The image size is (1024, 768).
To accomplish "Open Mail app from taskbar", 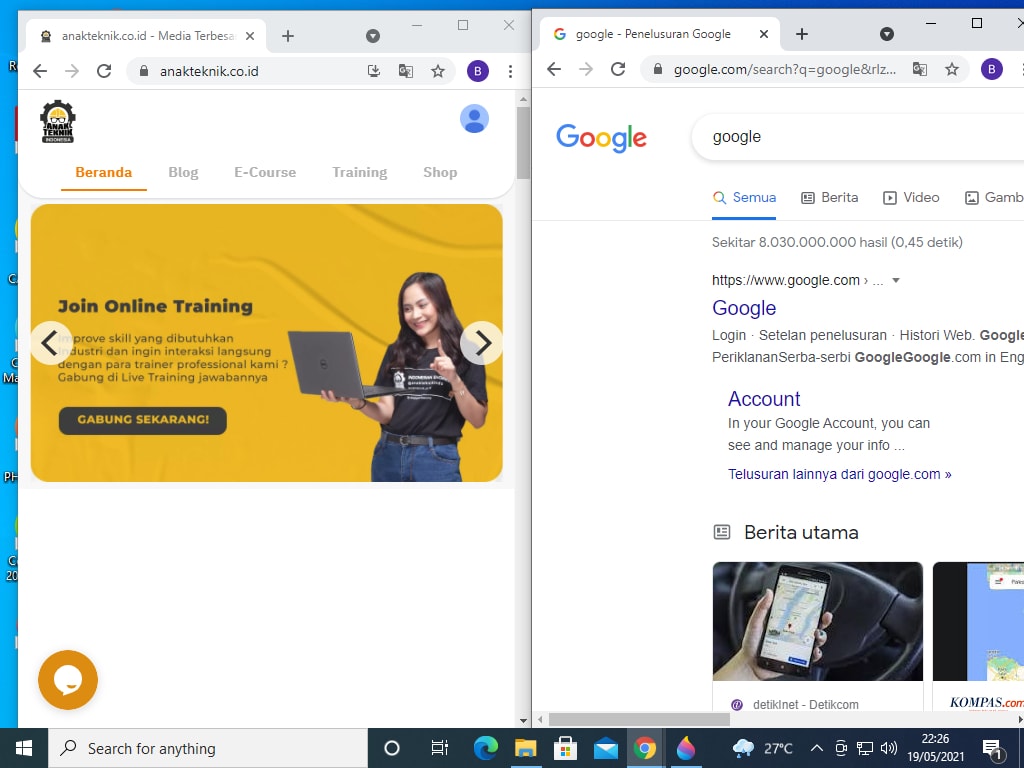I will coord(605,748).
